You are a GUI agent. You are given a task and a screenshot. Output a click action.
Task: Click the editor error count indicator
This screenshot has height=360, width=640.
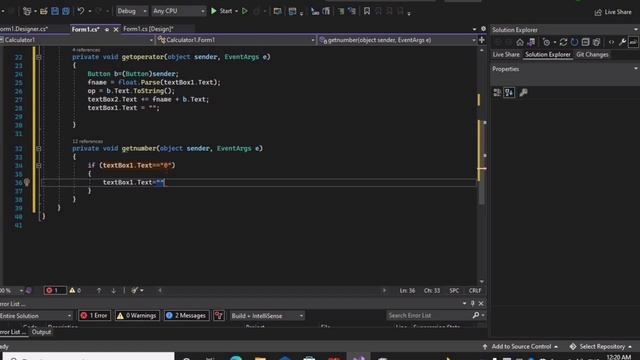(x=55, y=290)
